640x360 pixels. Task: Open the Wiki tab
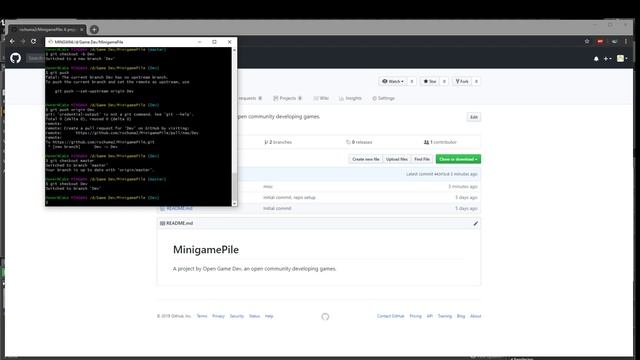point(321,98)
